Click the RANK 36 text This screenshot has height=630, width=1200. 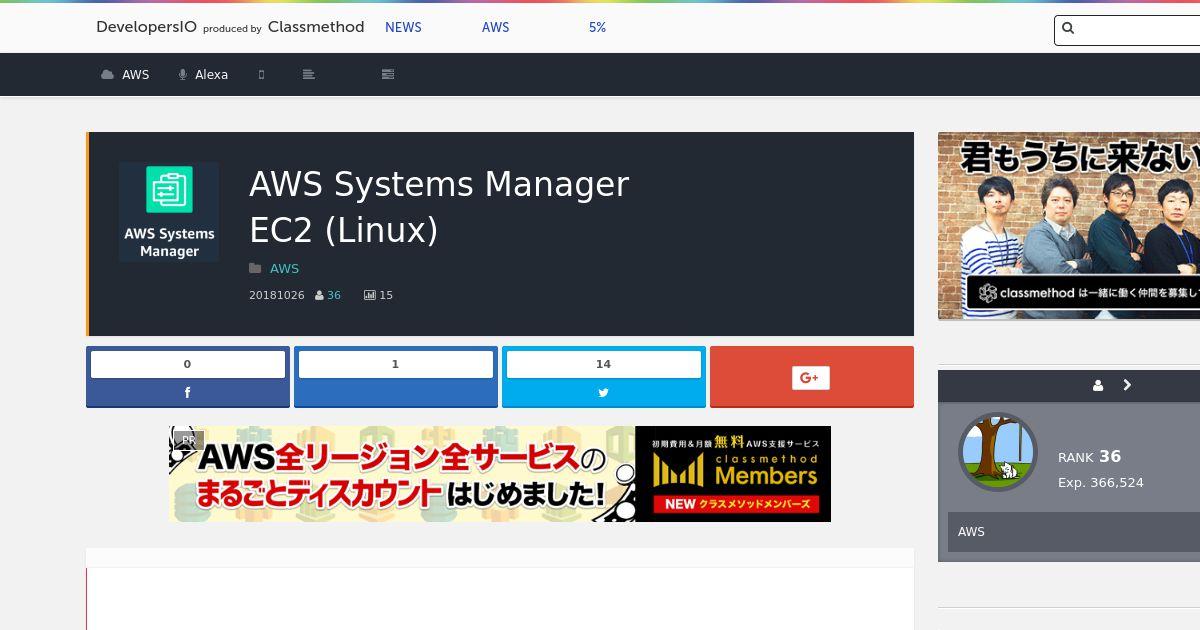coord(1090,457)
